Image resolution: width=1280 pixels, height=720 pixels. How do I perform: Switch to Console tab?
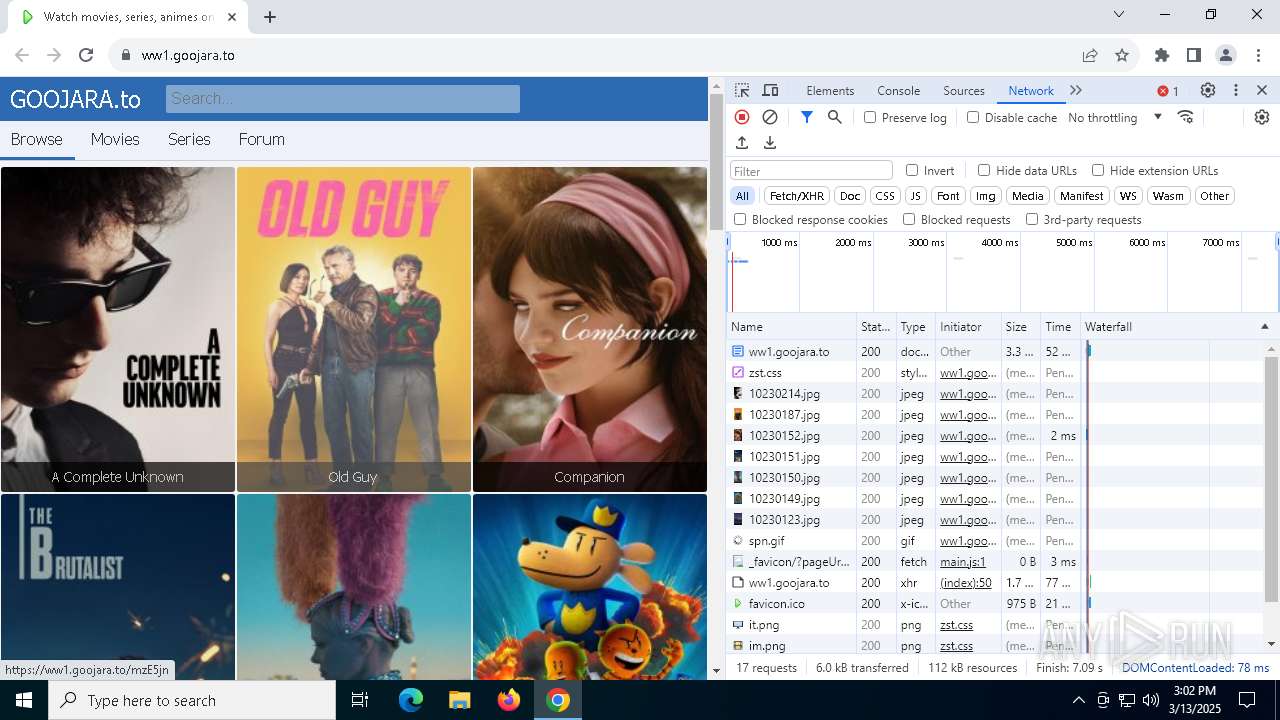898,90
